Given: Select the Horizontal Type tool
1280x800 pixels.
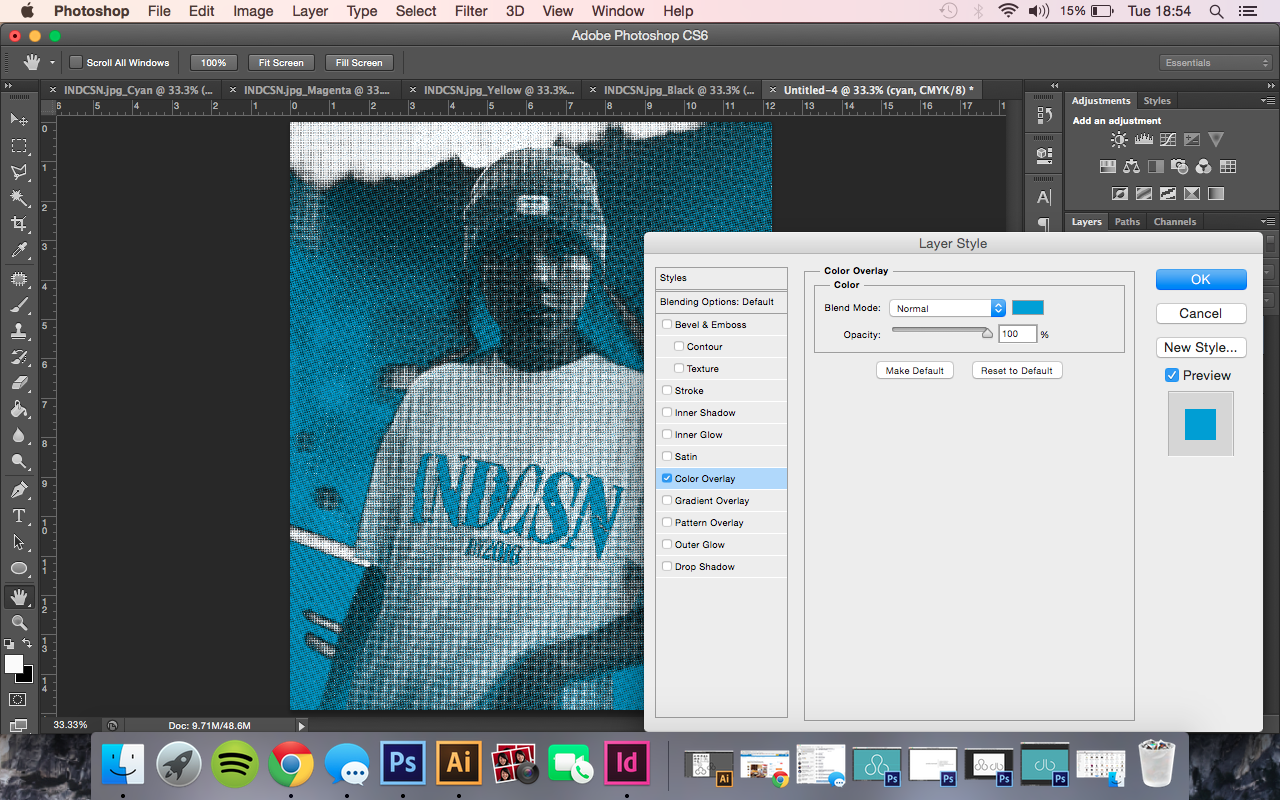Looking at the screenshot, I should click(19, 516).
